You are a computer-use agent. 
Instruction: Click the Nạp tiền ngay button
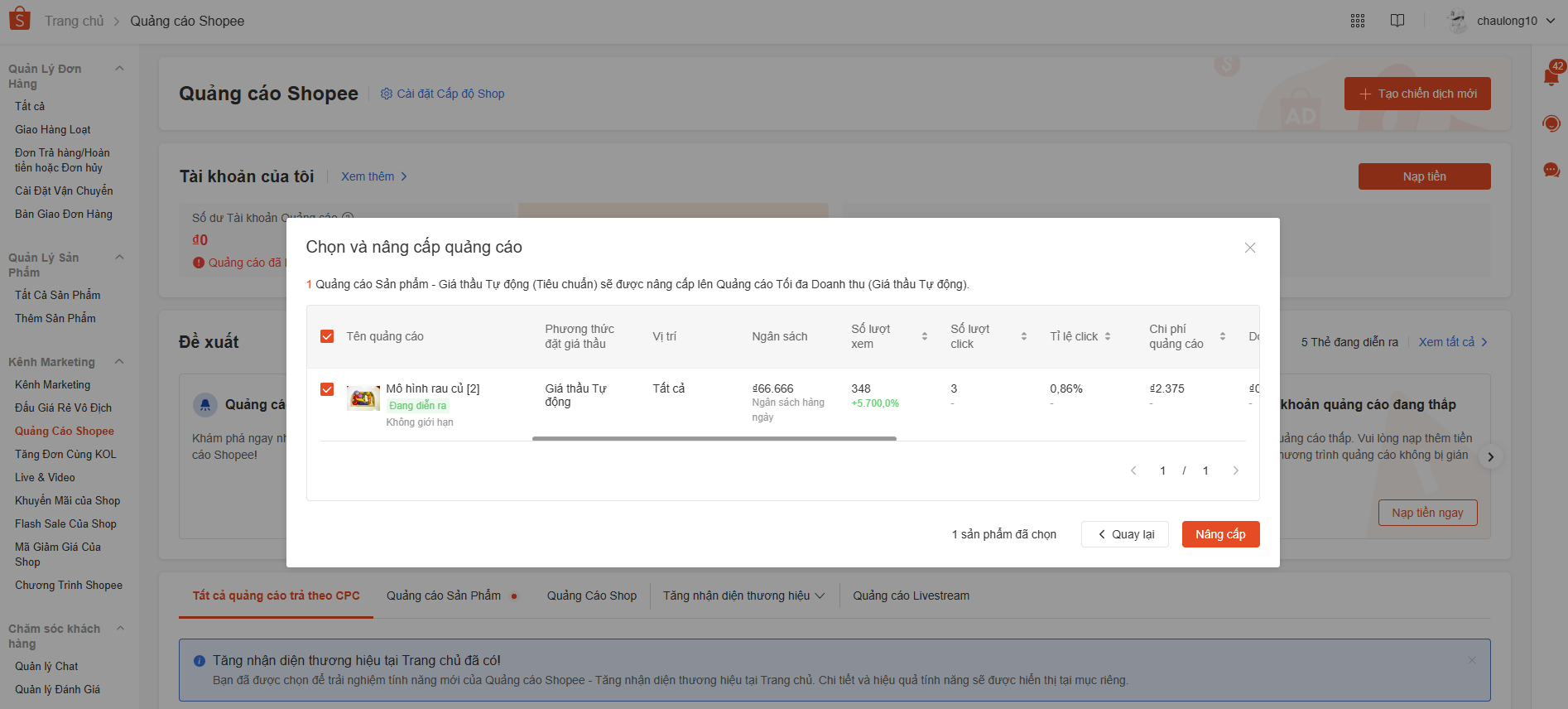(1428, 513)
